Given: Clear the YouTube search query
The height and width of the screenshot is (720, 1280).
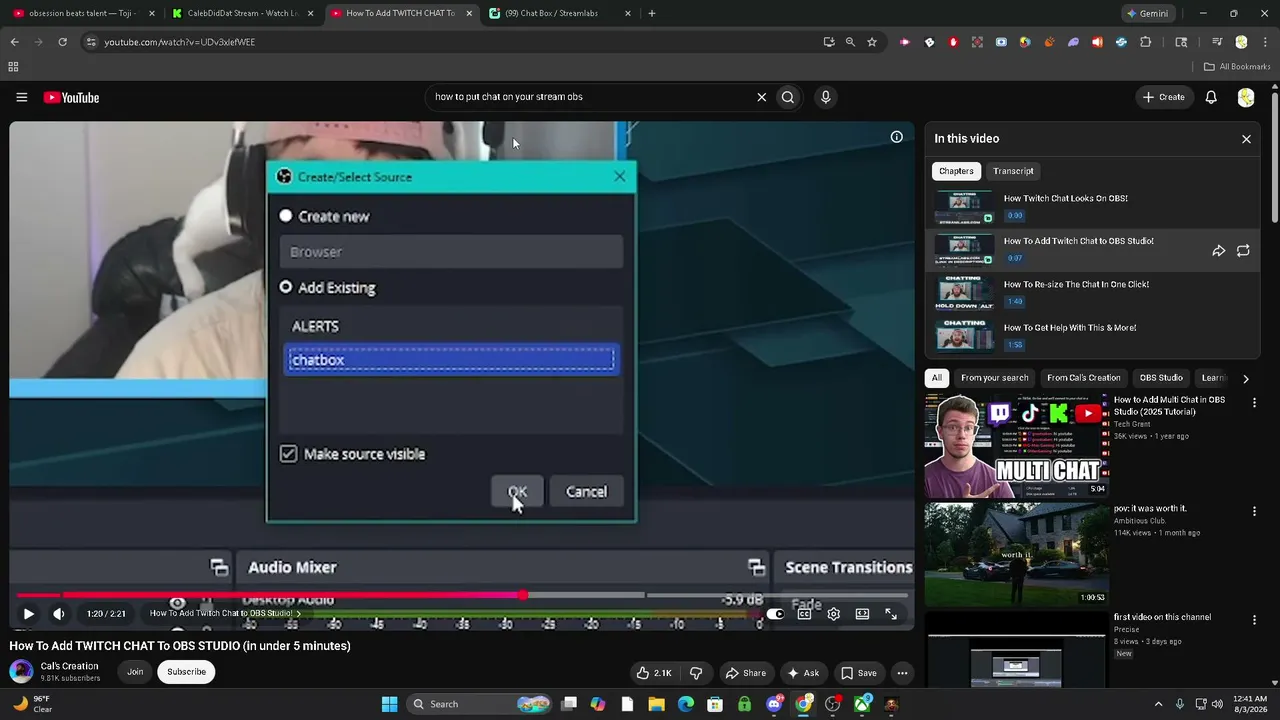Looking at the screenshot, I should pyautogui.click(x=761, y=97).
